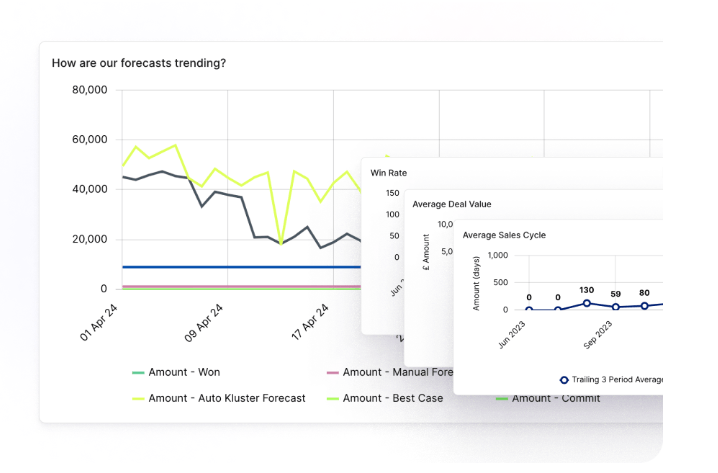718x473 pixels.
Task: Click the first zero data point at Jun 2023
Action: pos(529,310)
